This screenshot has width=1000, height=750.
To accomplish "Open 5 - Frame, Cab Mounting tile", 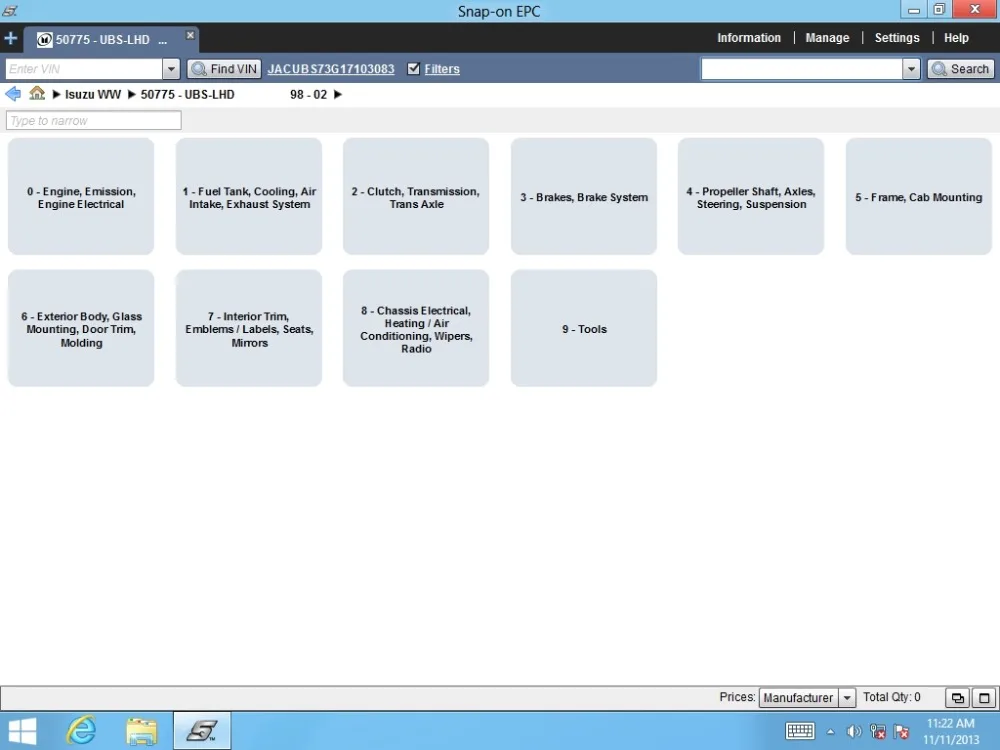I will (918, 196).
